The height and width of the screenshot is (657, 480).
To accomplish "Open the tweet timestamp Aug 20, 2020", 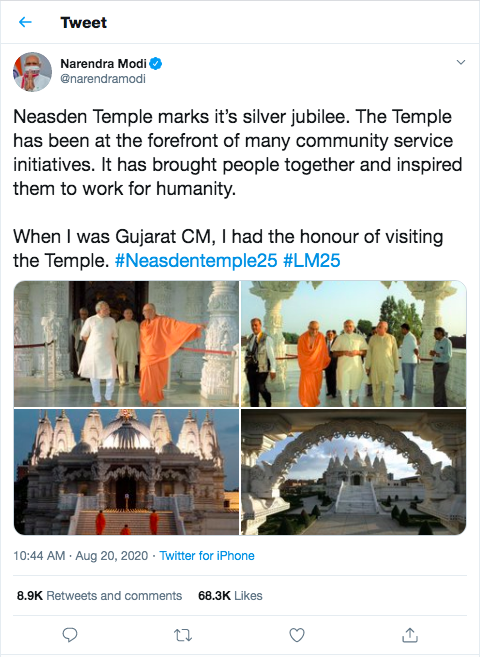I will [x=81, y=556].
